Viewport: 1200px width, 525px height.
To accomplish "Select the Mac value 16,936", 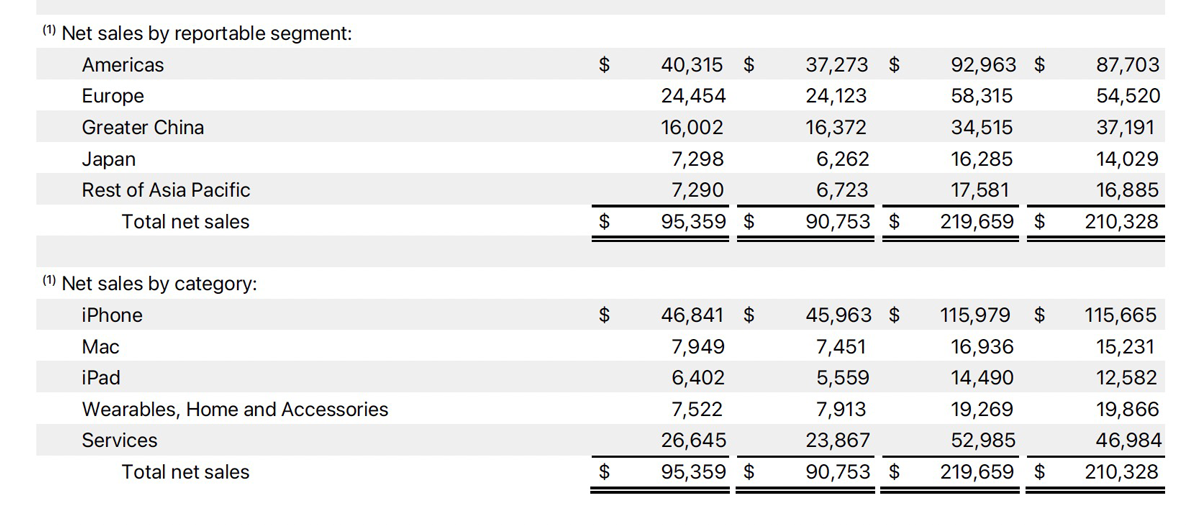I will (981, 347).
